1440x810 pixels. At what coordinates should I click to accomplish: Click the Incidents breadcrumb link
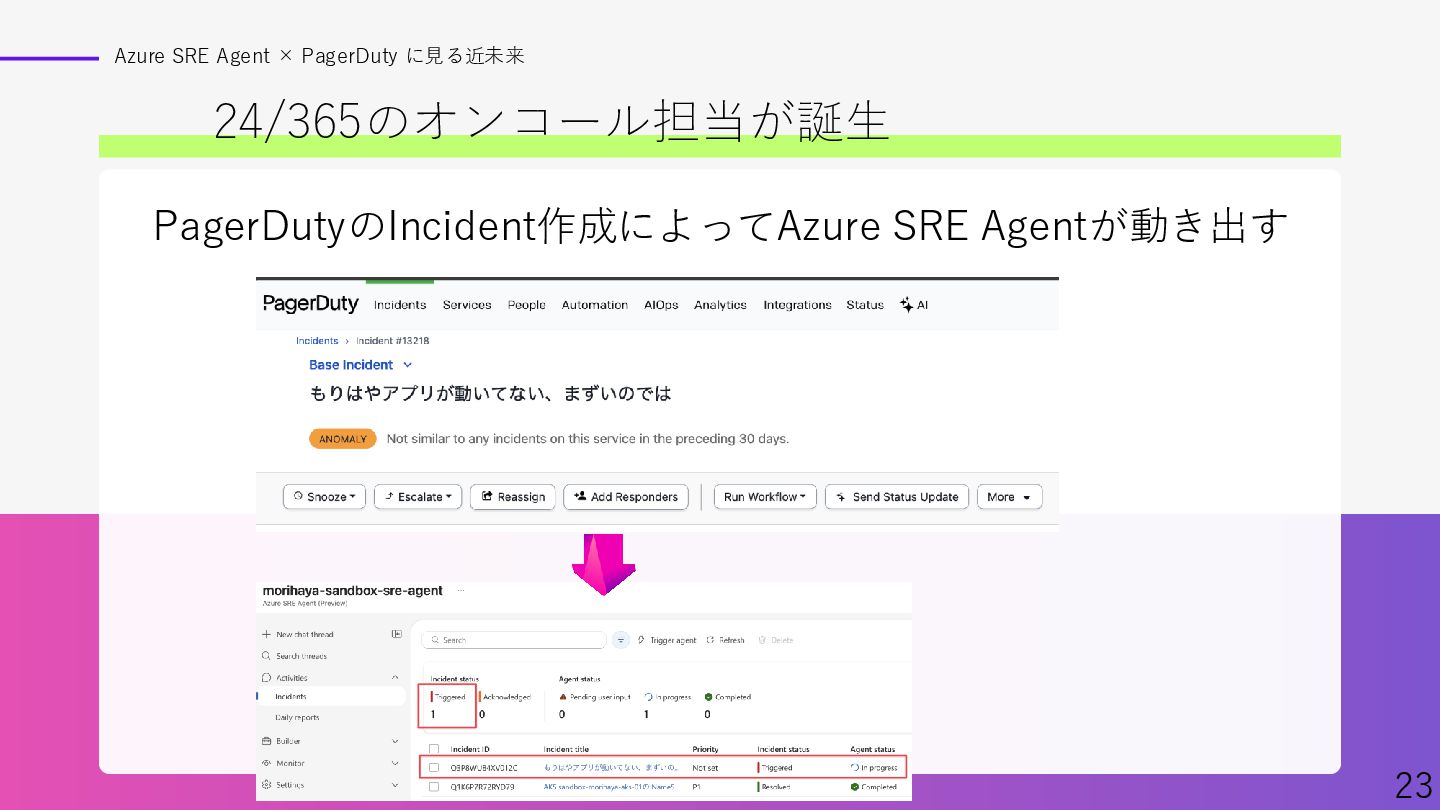click(317, 341)
